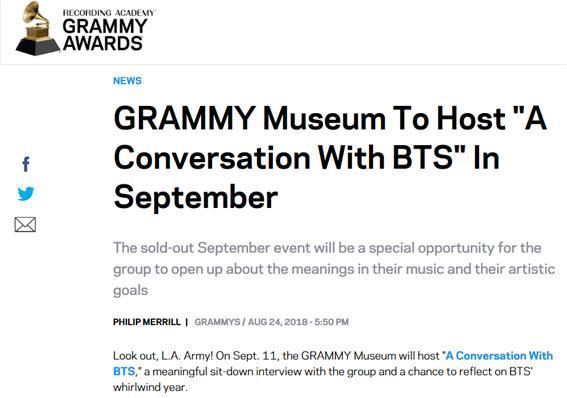Click "whirlwind year" at the paragraph end
Screen dimensions: 567x398
click(x=150, y=387)
